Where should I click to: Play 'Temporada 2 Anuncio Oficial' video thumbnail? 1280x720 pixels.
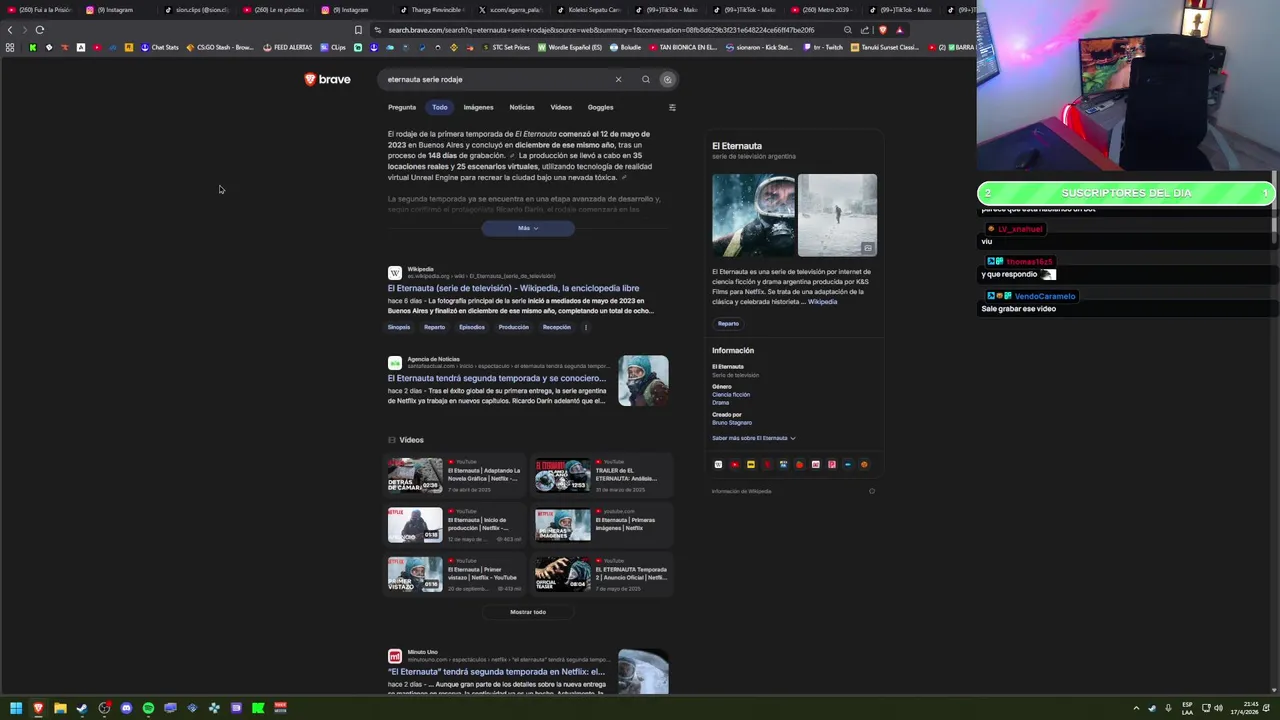pyautogui.click(x=563, y=575)
